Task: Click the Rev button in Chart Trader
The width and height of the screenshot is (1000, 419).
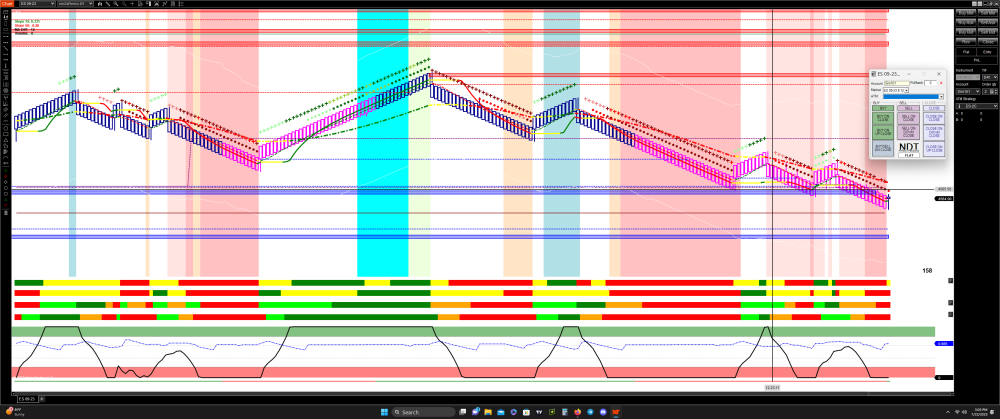Action: tap(966, 41)
